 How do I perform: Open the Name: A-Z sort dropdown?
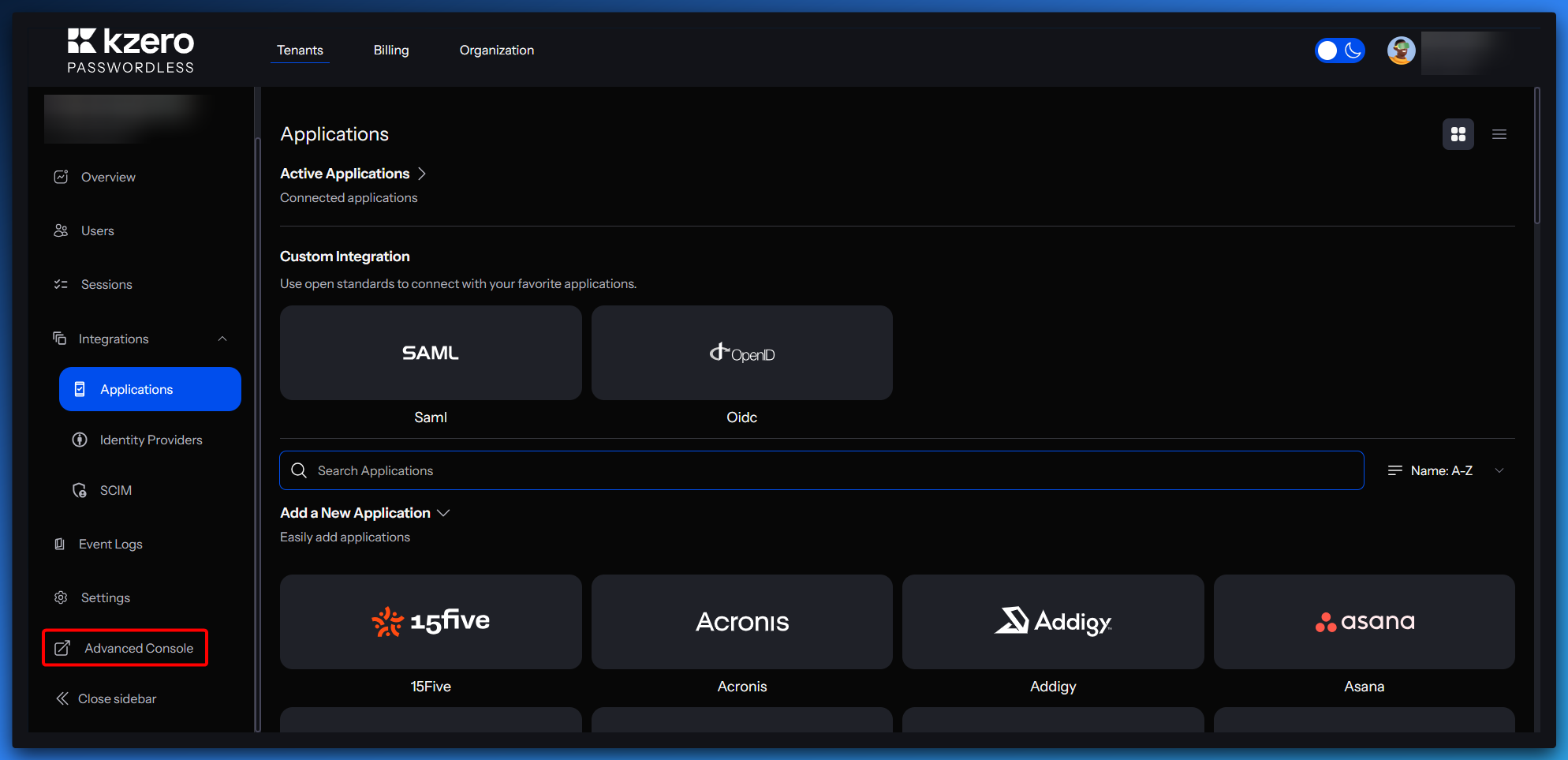1445,470
